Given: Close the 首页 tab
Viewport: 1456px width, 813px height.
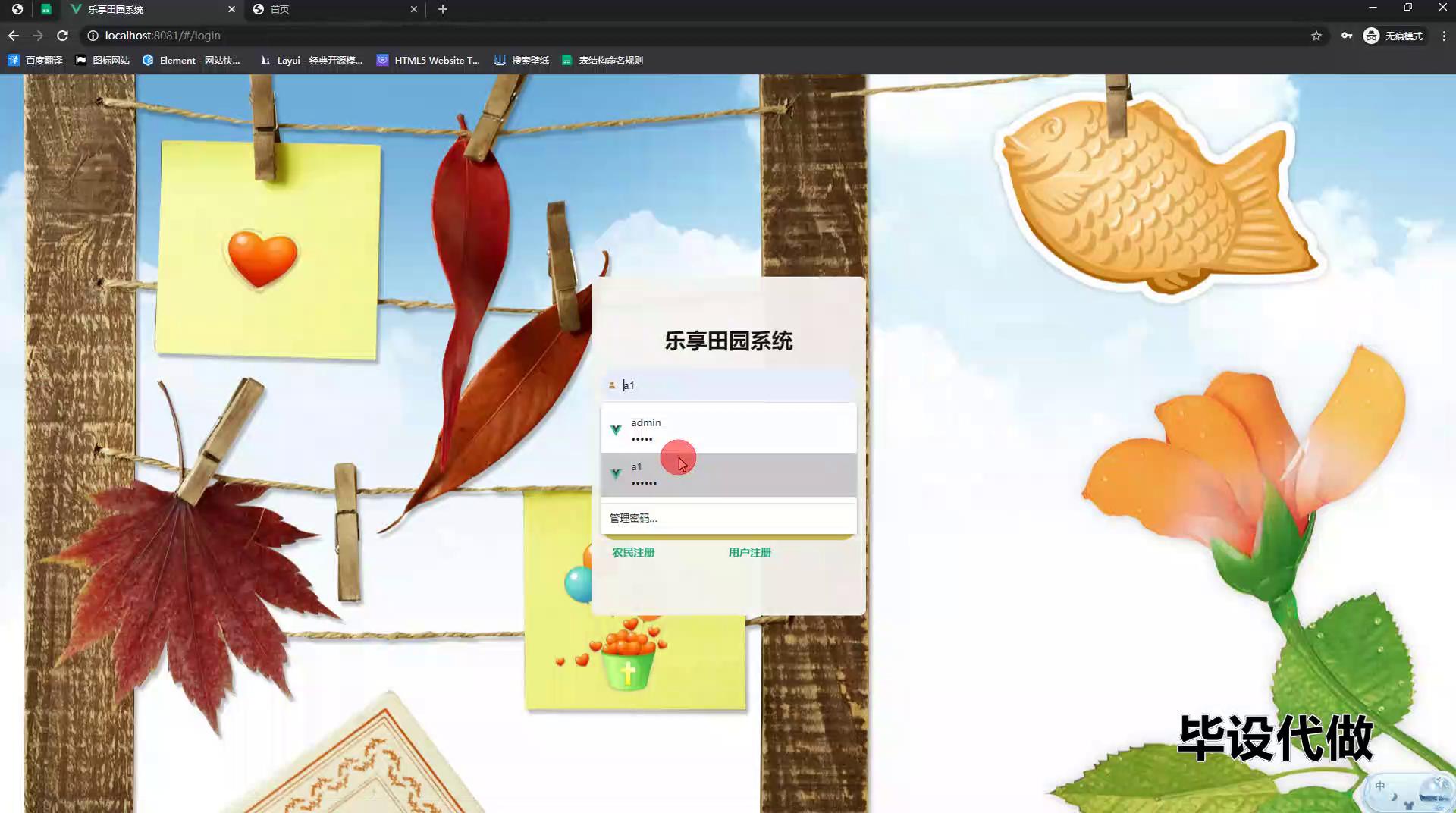Looking at the screenshot, I should [x=413, y=9].
